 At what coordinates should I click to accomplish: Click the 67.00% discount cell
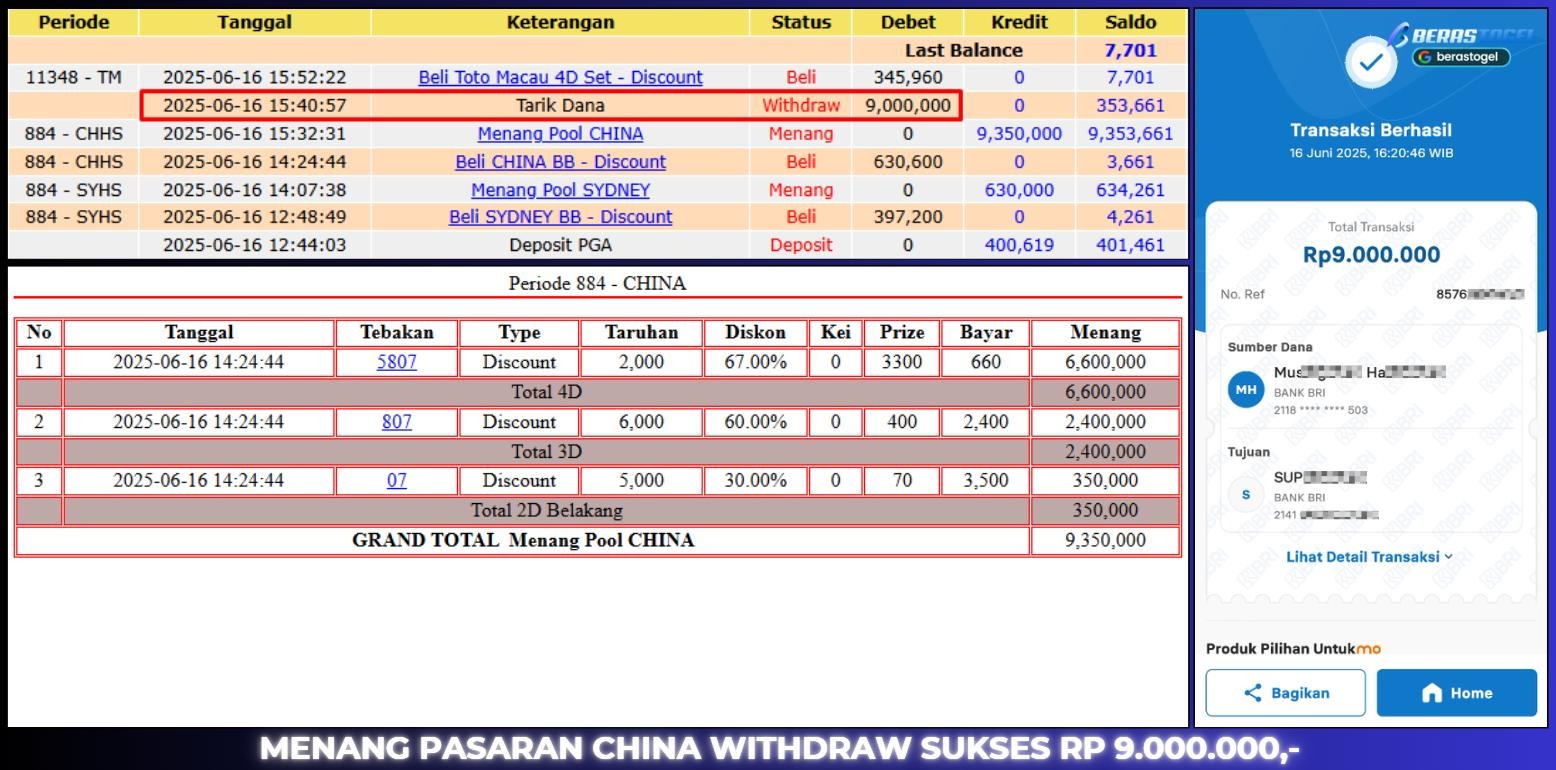[x=755, y=362]
